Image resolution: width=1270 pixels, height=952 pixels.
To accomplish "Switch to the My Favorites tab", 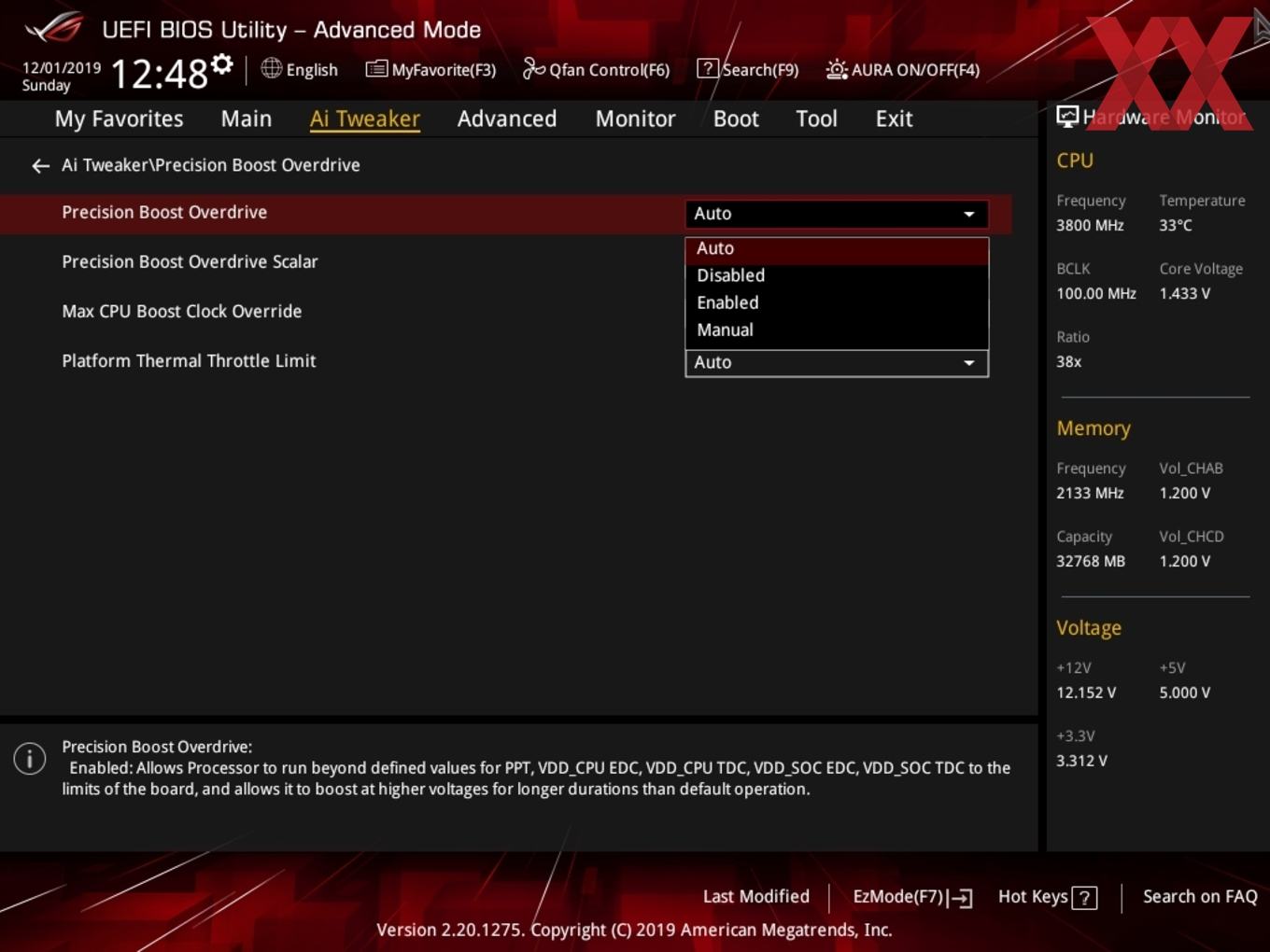I will (119, 119).
